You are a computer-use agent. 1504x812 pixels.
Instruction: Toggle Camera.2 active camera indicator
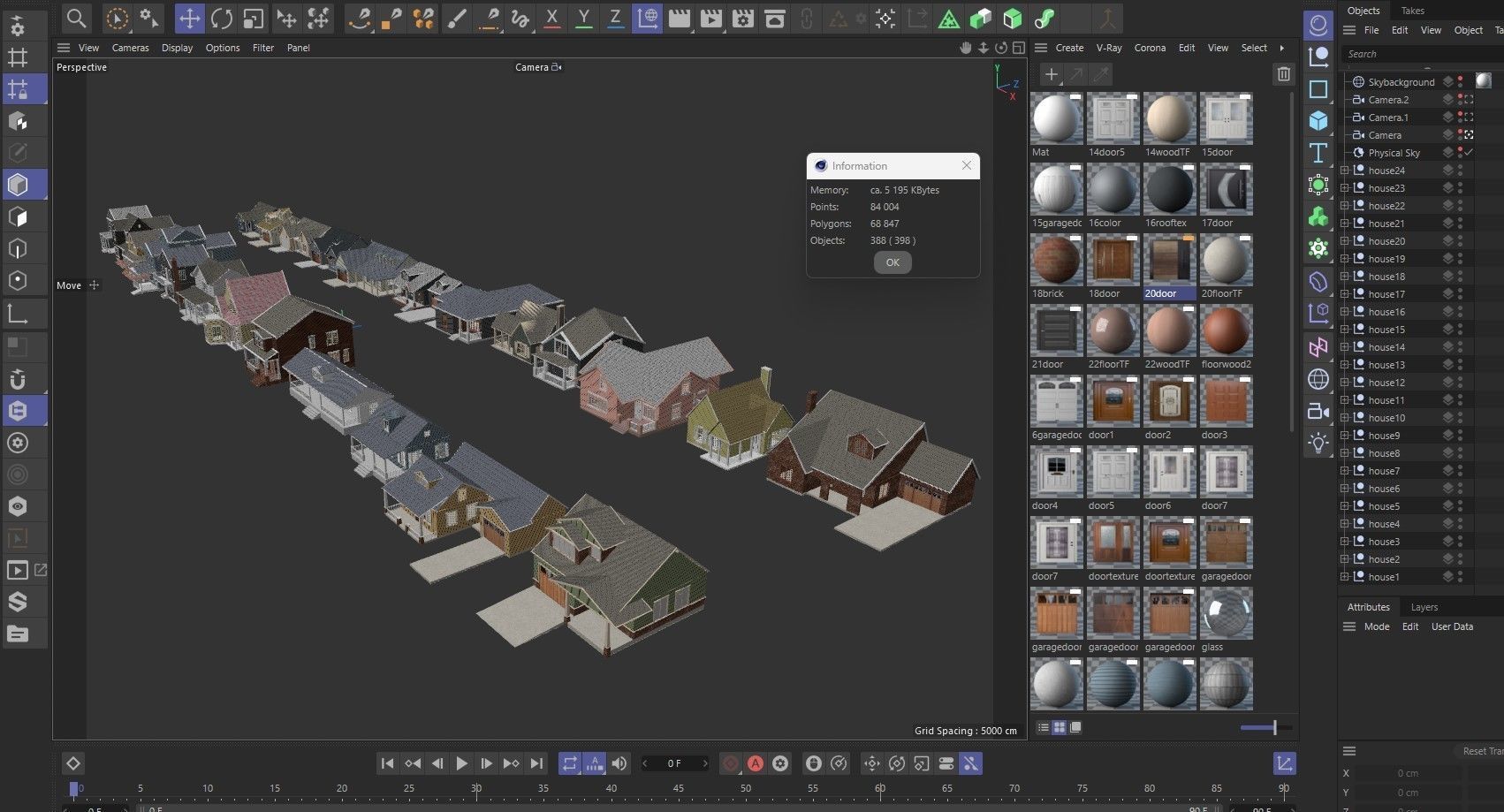(1469, 100)
